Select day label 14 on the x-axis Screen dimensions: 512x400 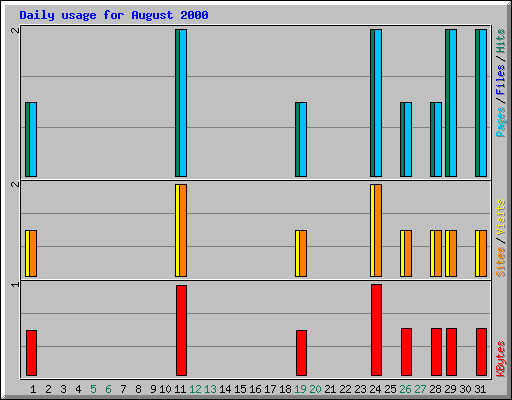click(225, 389)
